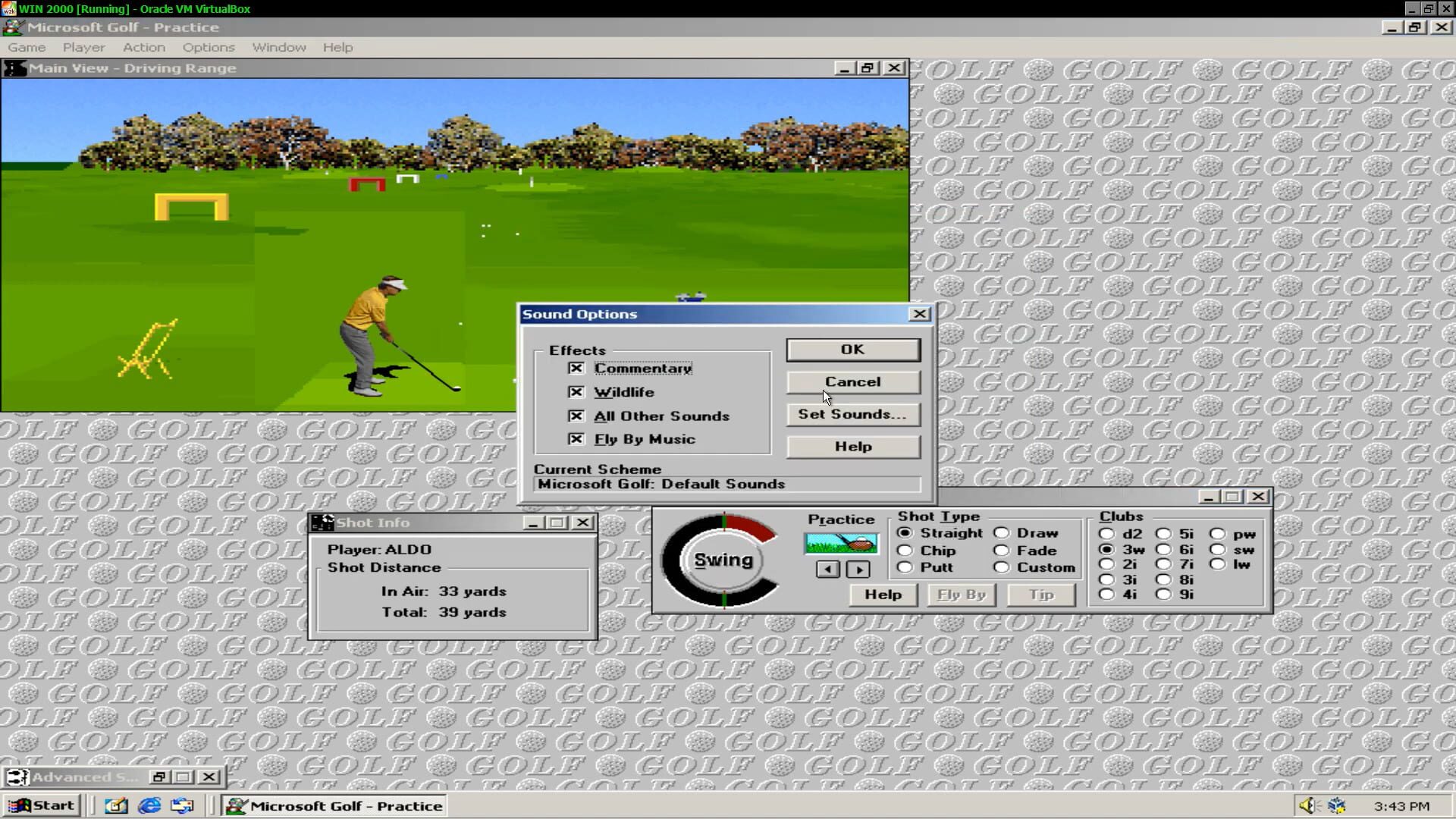
Task: Open the golfer system menu icon on the Microsoft Golf title bar
Action: [11, 27]
